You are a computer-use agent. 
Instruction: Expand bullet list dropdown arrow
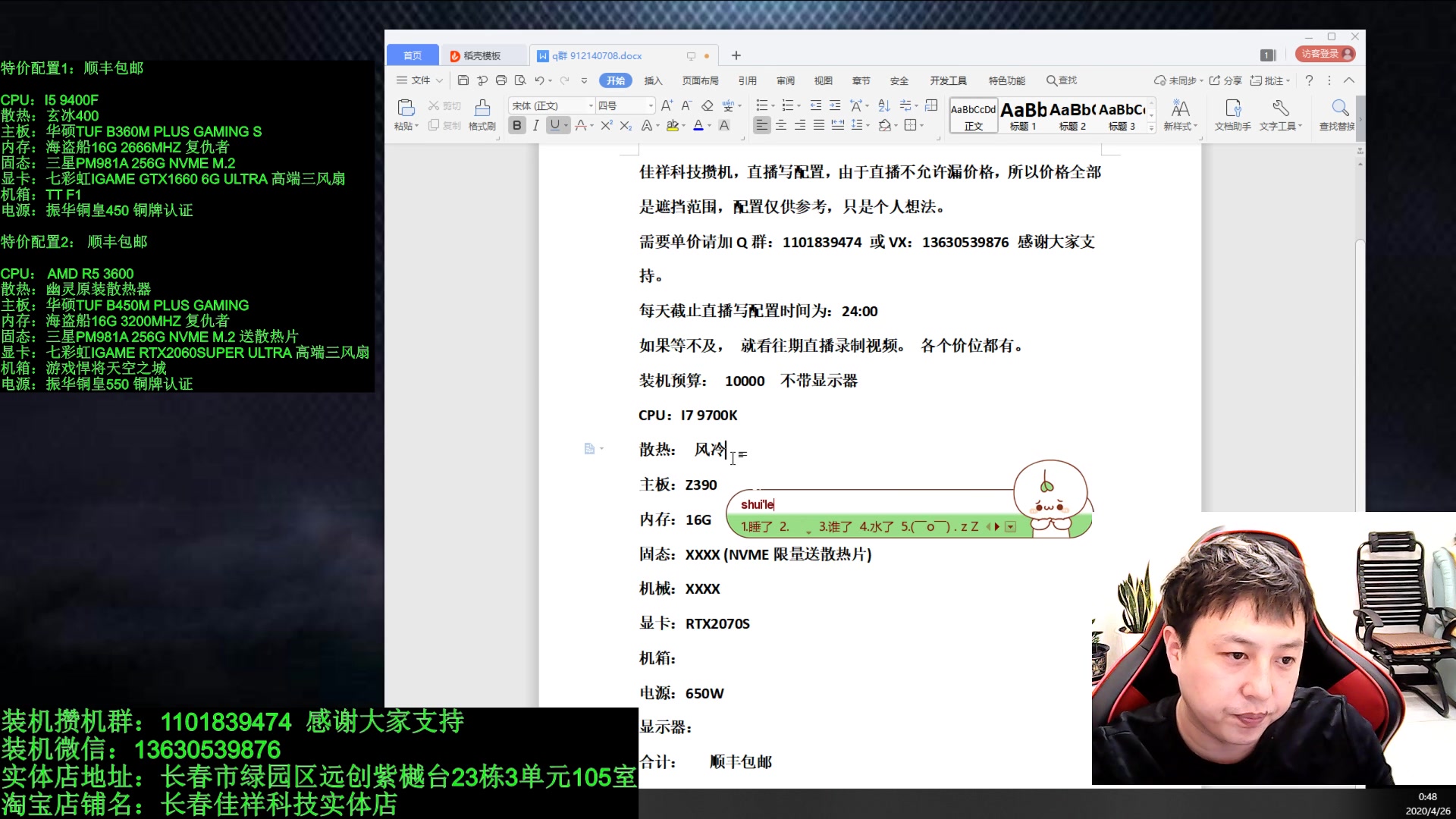773,106
